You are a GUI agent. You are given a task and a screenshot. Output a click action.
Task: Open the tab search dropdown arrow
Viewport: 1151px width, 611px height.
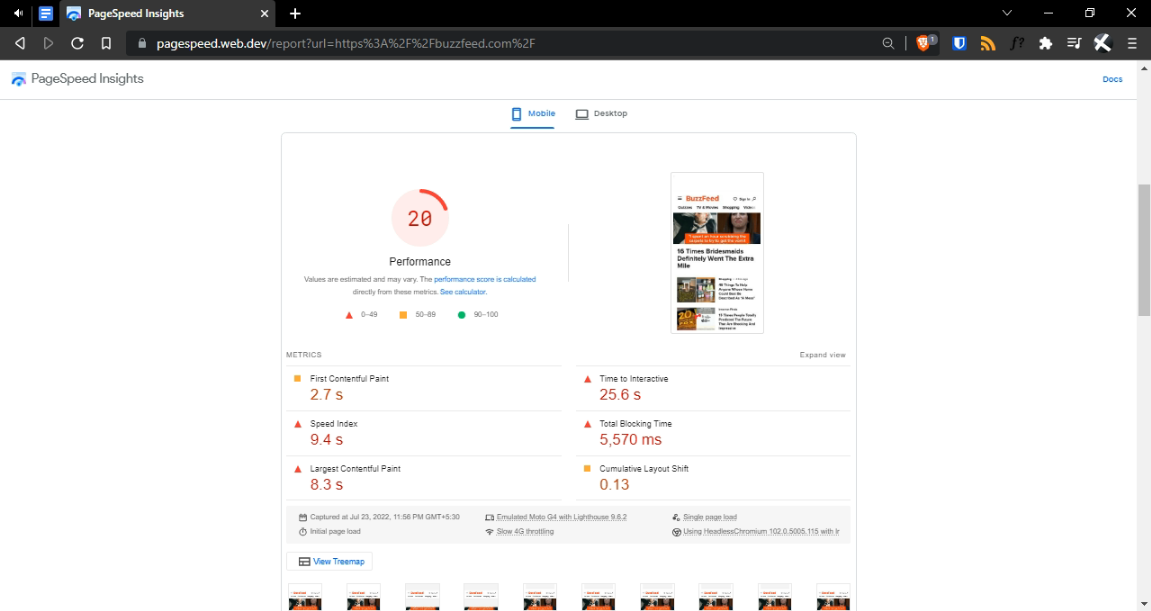[1007, 13]
